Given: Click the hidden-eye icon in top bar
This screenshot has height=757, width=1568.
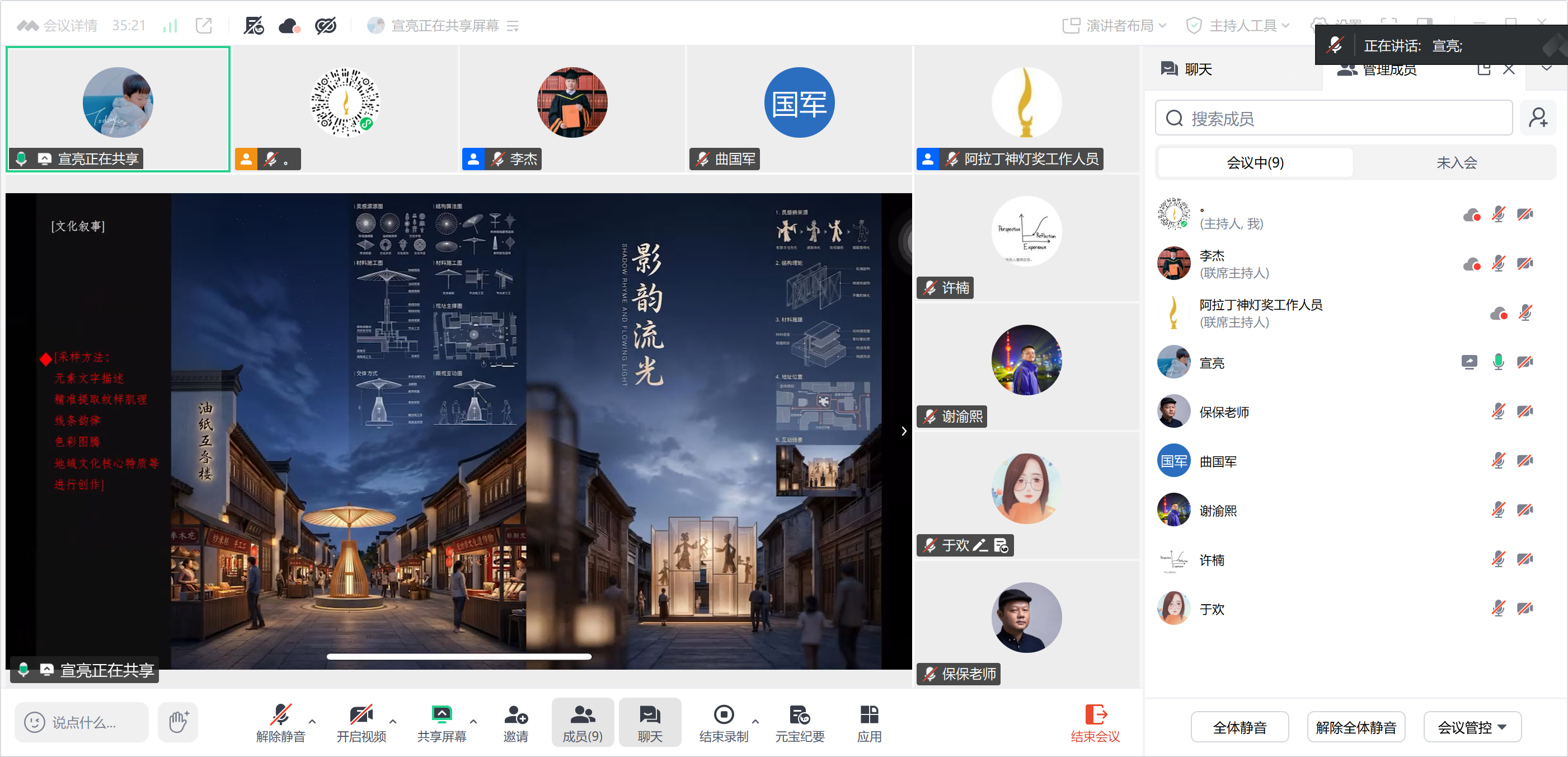Looking at the screenshot, I should [326, 26].
